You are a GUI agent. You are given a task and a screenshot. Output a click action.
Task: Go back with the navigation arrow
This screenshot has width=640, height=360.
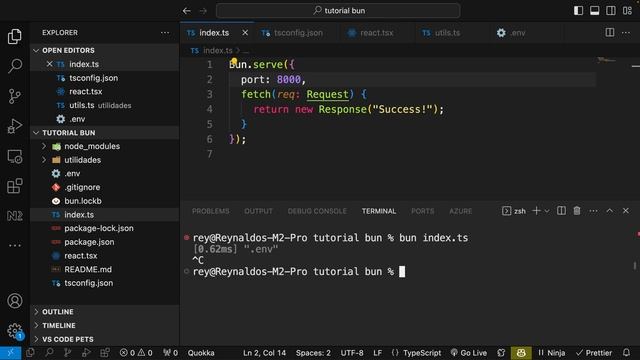point(187,11)
